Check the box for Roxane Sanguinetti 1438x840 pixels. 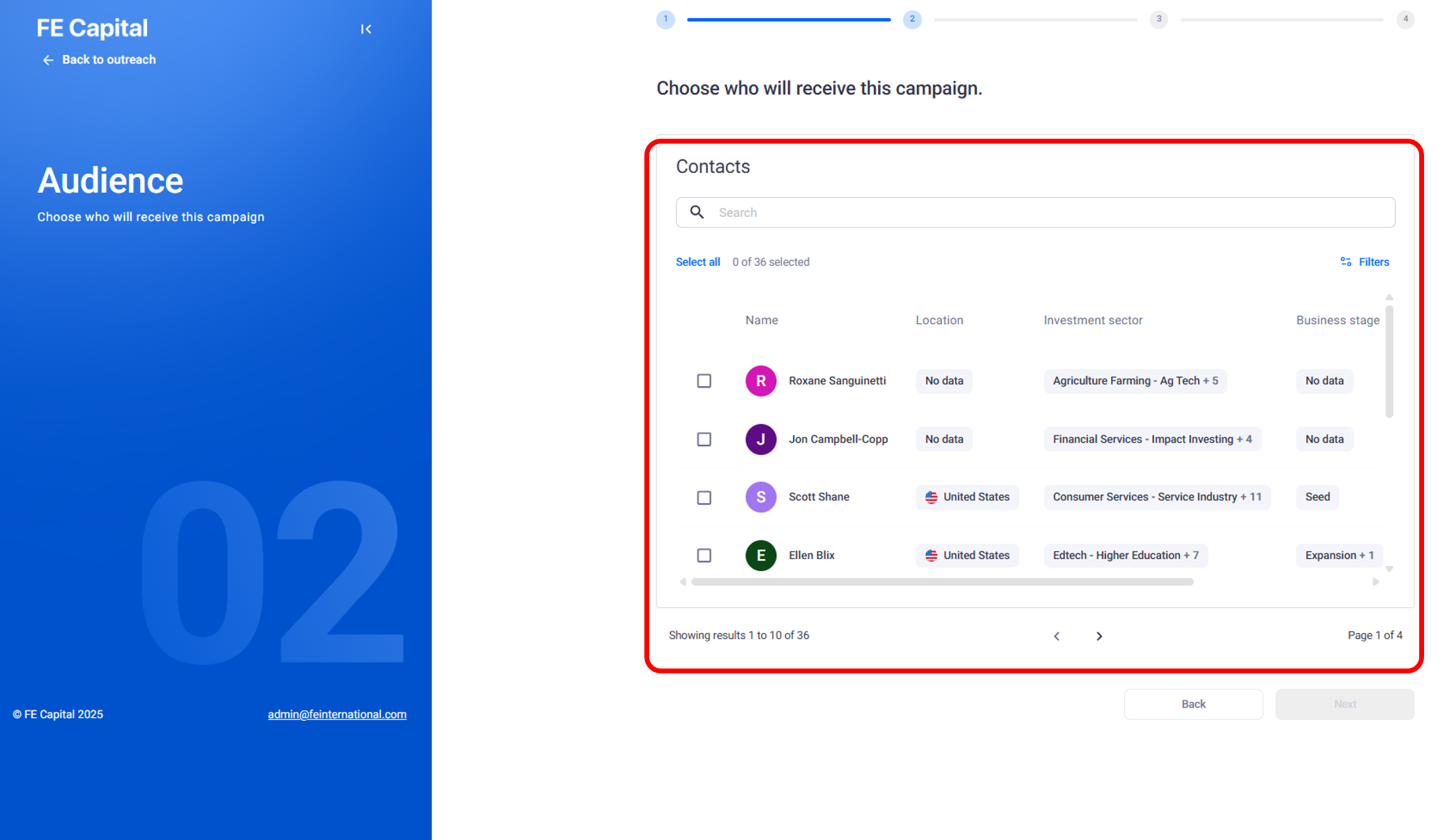[704, 381]
